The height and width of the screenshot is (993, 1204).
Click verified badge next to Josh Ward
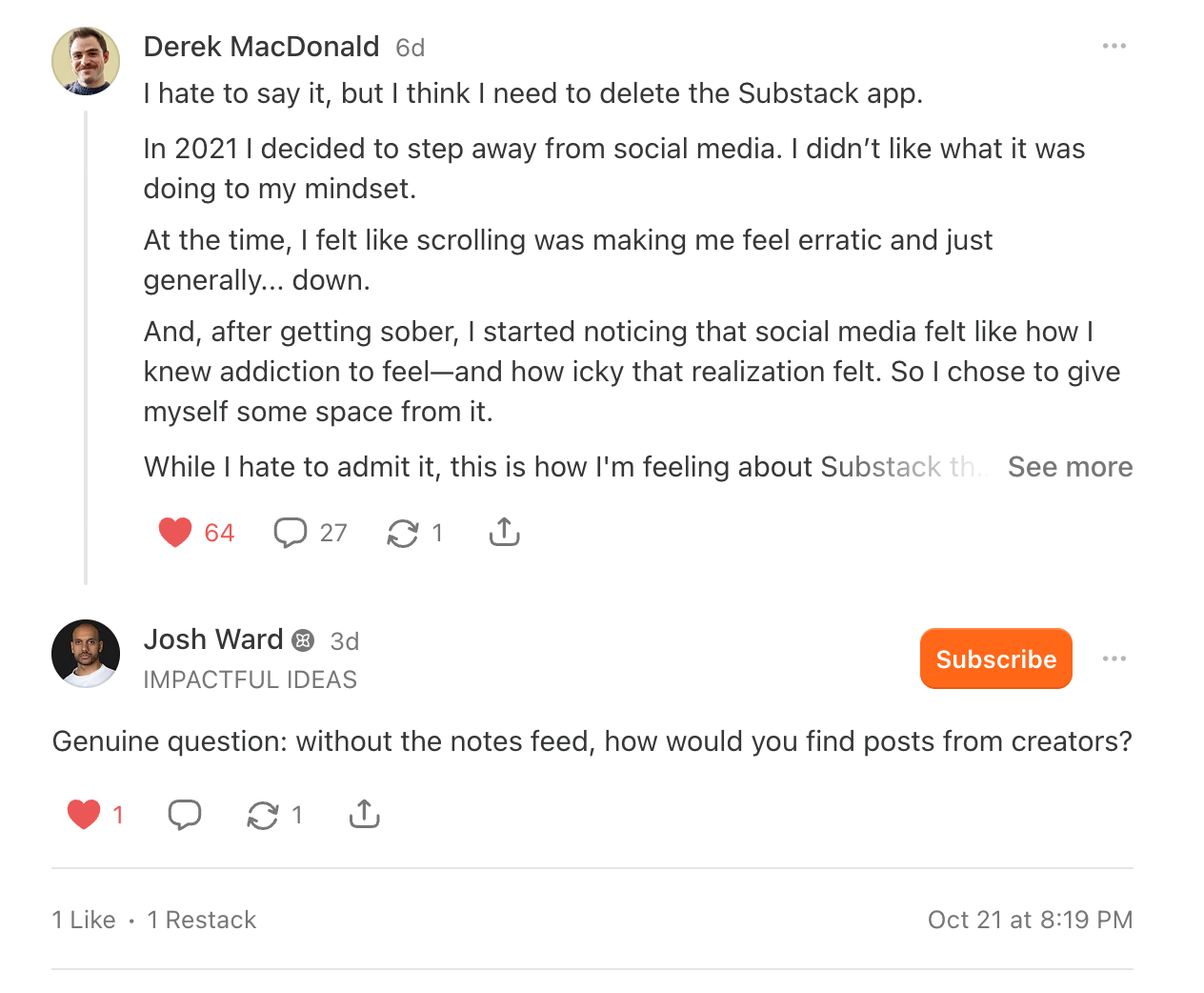[x=303, y=640]
